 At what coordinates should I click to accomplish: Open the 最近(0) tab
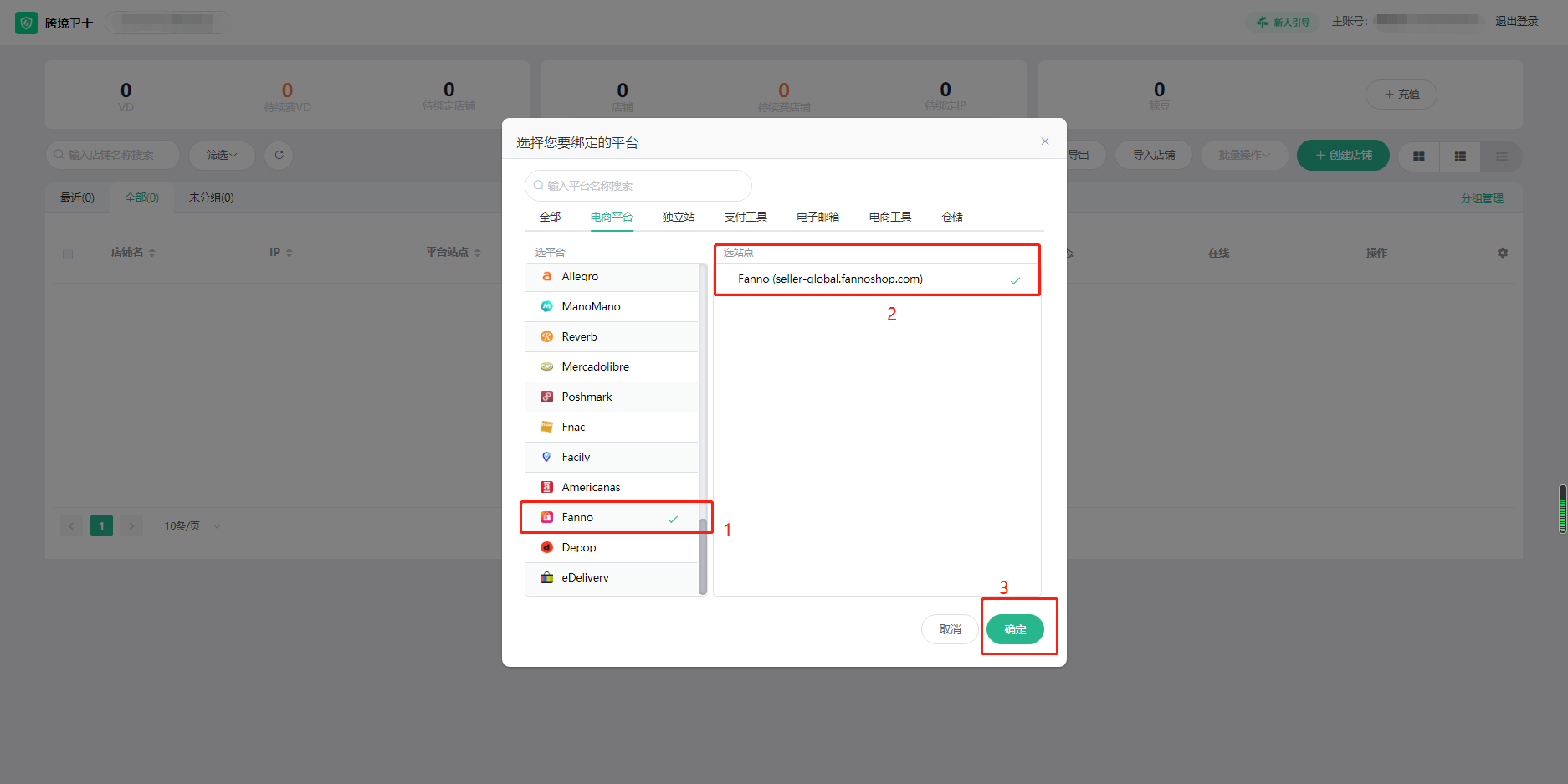tap(77, 197)
